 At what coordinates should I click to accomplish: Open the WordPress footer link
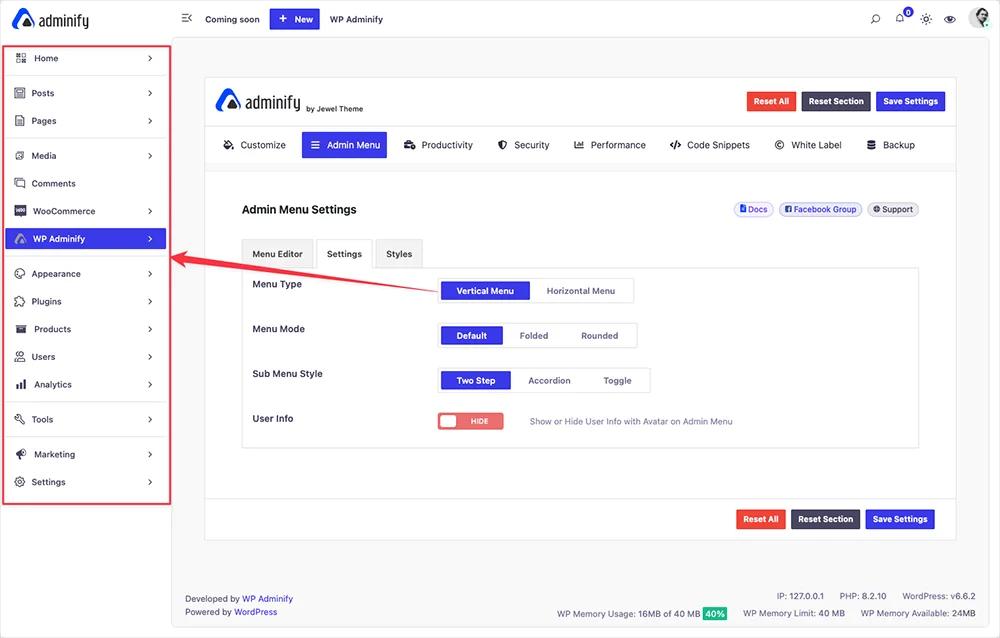coord(256,612)
